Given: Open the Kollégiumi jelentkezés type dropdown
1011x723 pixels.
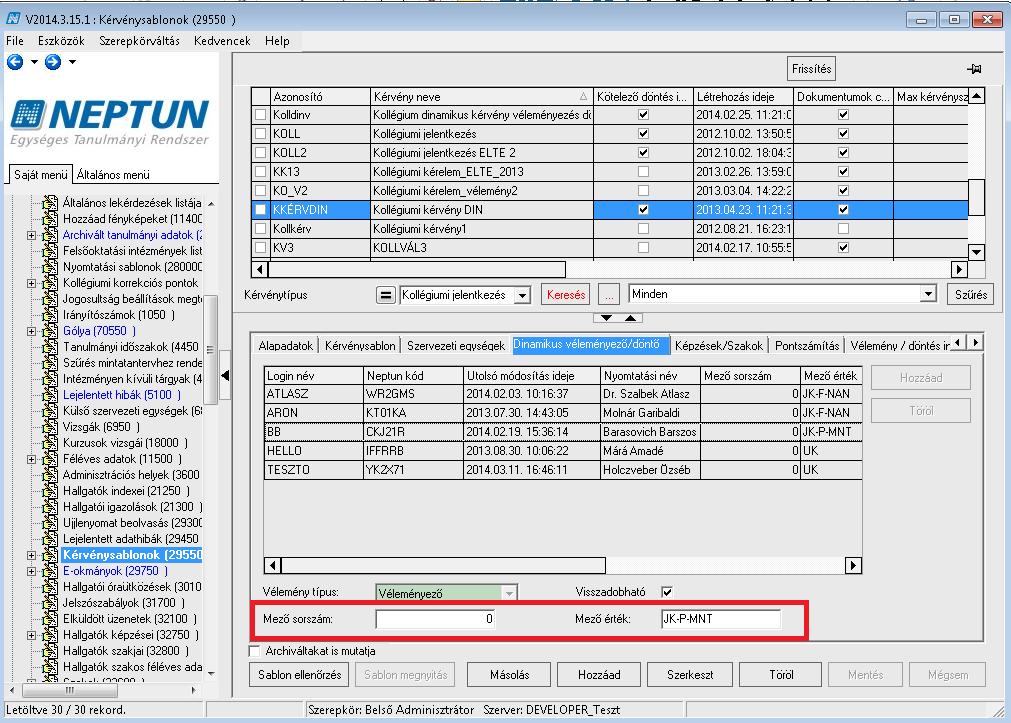Looking at the screenshot, I should pos(522,295).
